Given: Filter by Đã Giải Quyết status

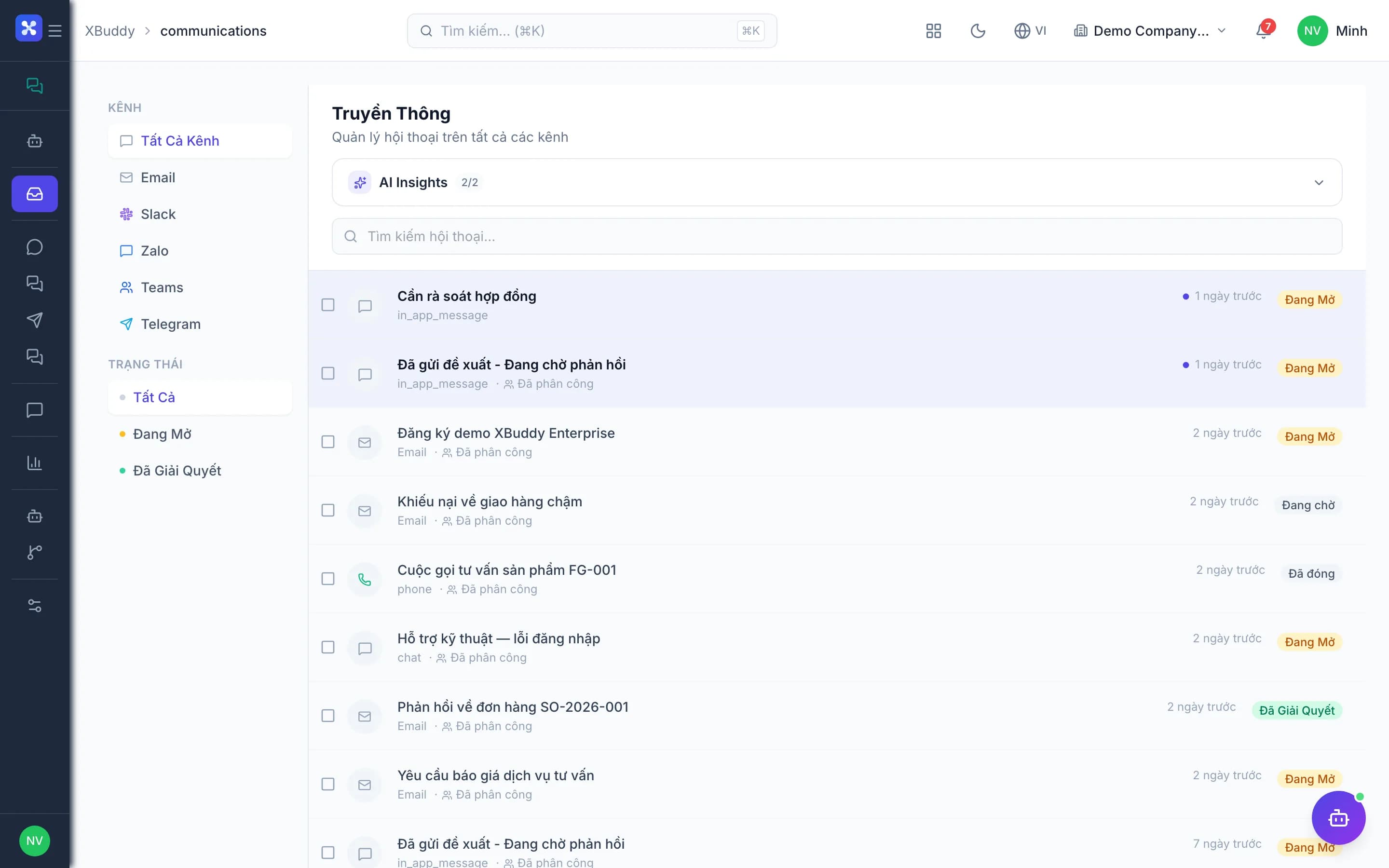Looking at the screenshot, I should [x=200, y=471].
